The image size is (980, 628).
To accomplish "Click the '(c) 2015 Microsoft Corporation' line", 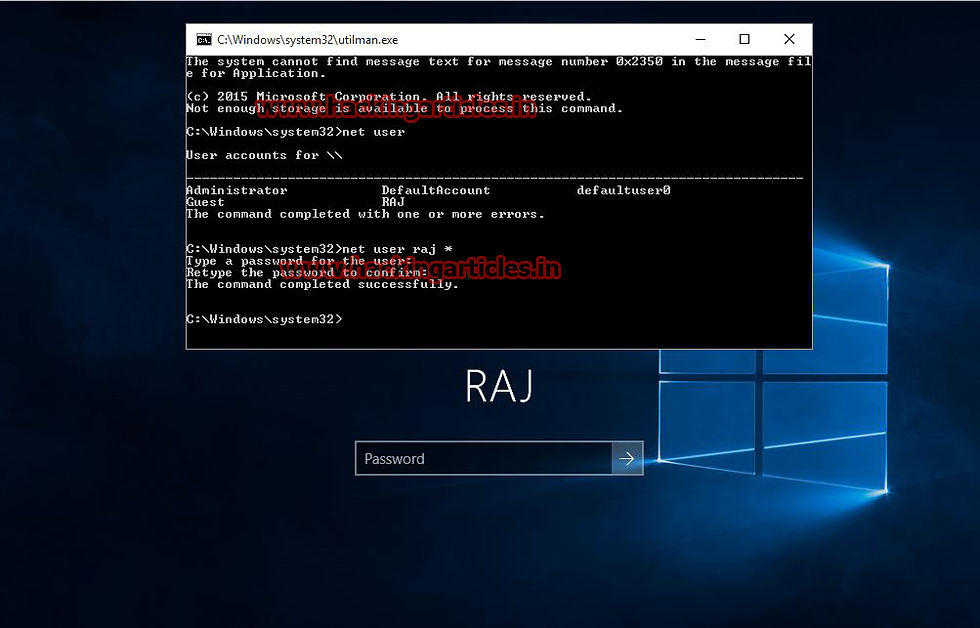I will click(389, 96).
